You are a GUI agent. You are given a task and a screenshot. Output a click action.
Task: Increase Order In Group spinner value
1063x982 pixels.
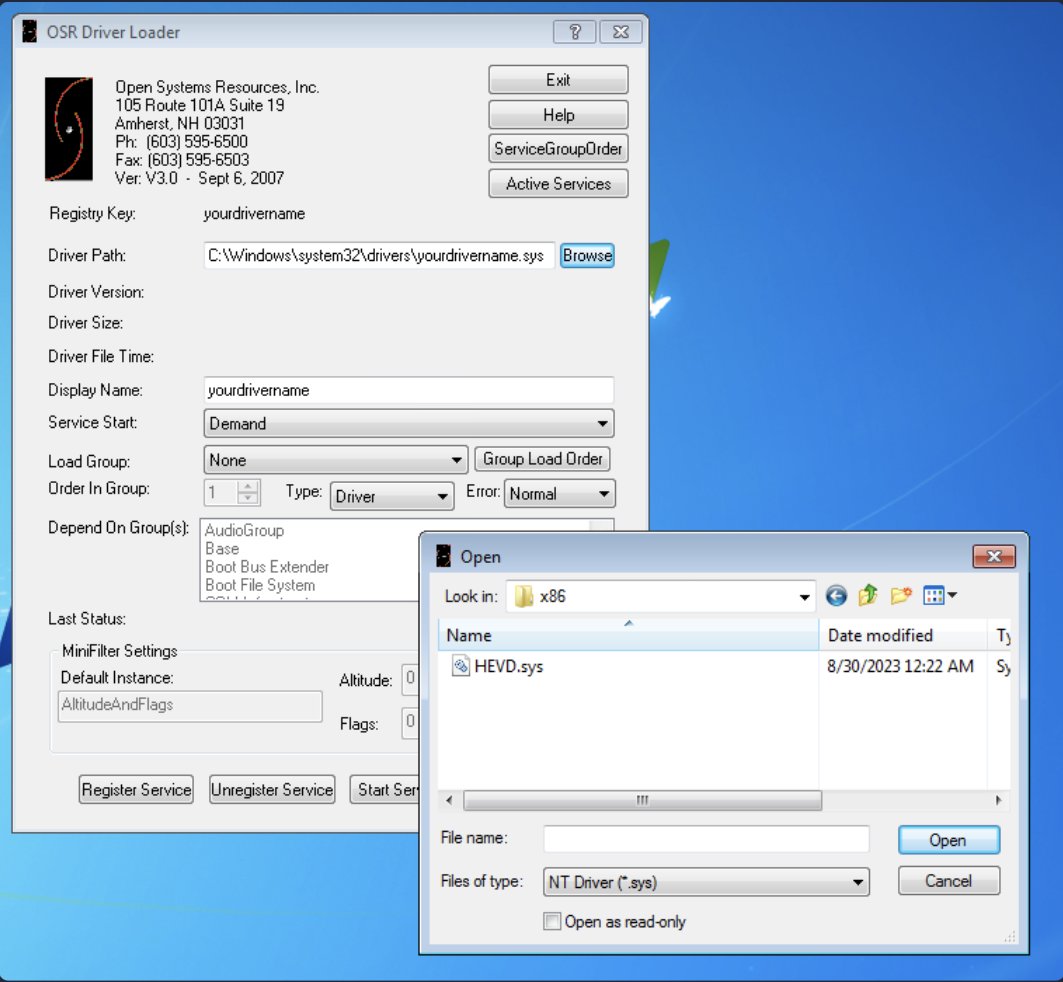[x=249, y=487]
